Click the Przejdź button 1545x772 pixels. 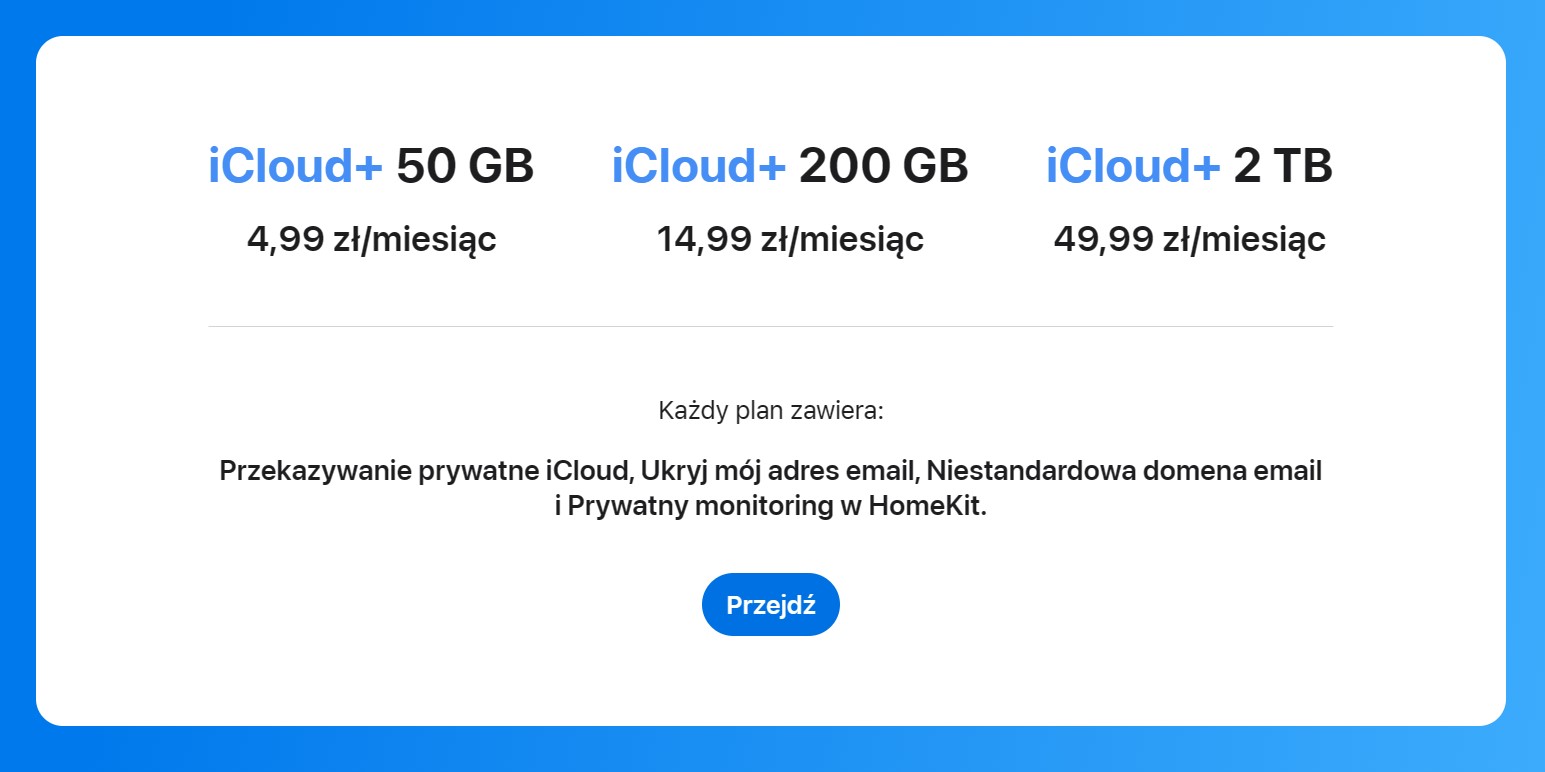pyautogui.click(x=770, y=605)
